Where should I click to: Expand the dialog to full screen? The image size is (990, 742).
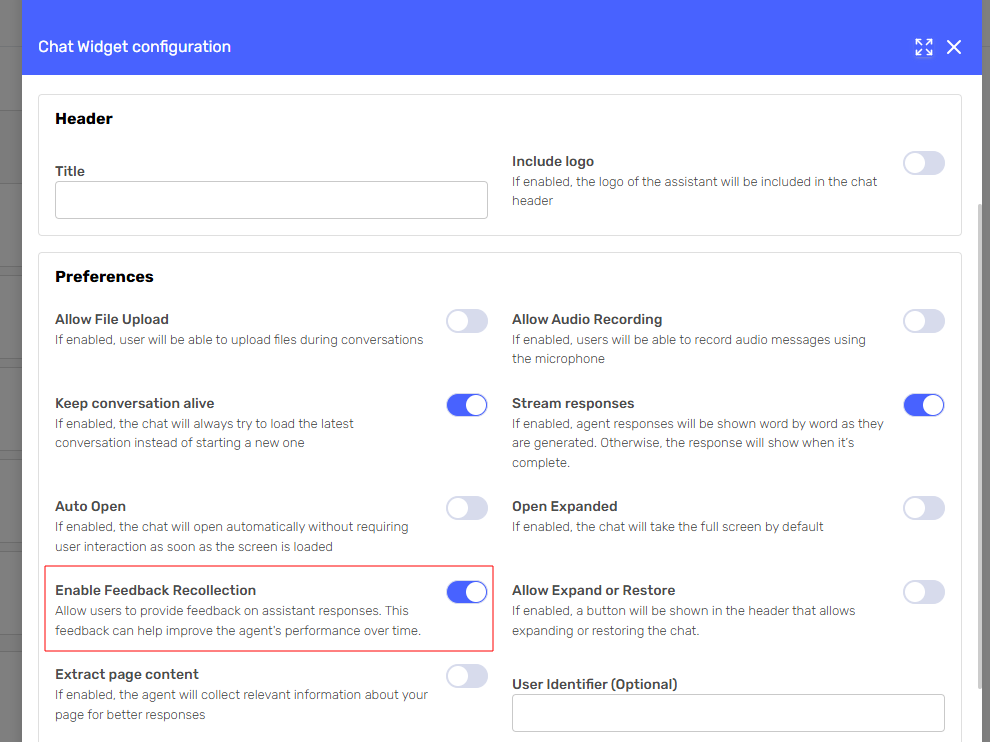923,47
